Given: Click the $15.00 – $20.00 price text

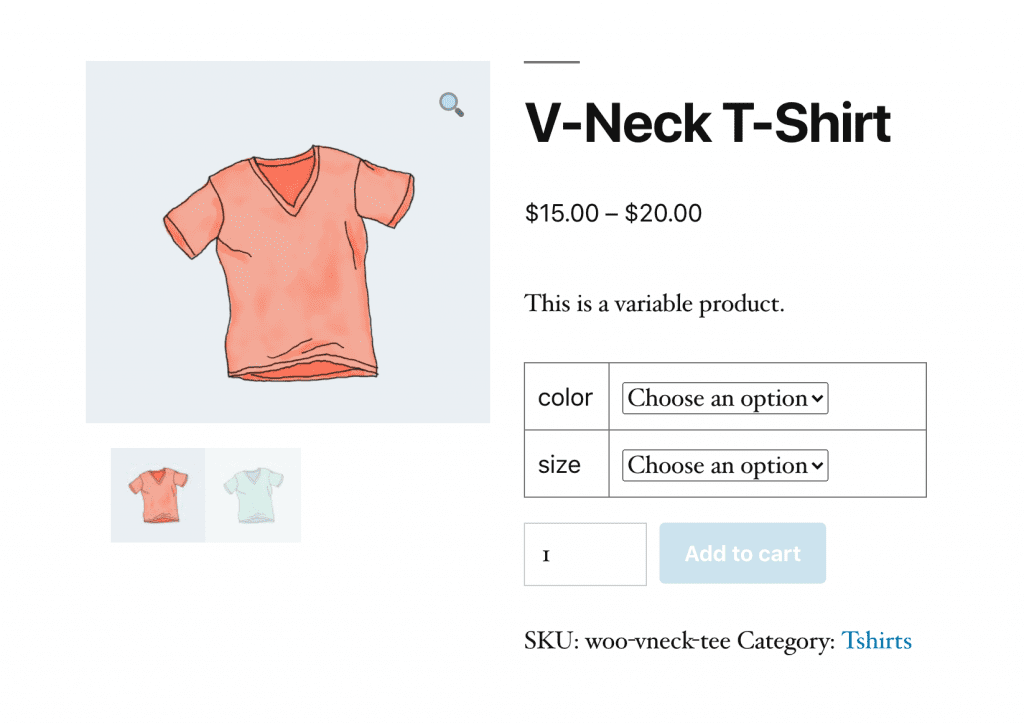Looking at the screenshot, I should click(613, 213).
